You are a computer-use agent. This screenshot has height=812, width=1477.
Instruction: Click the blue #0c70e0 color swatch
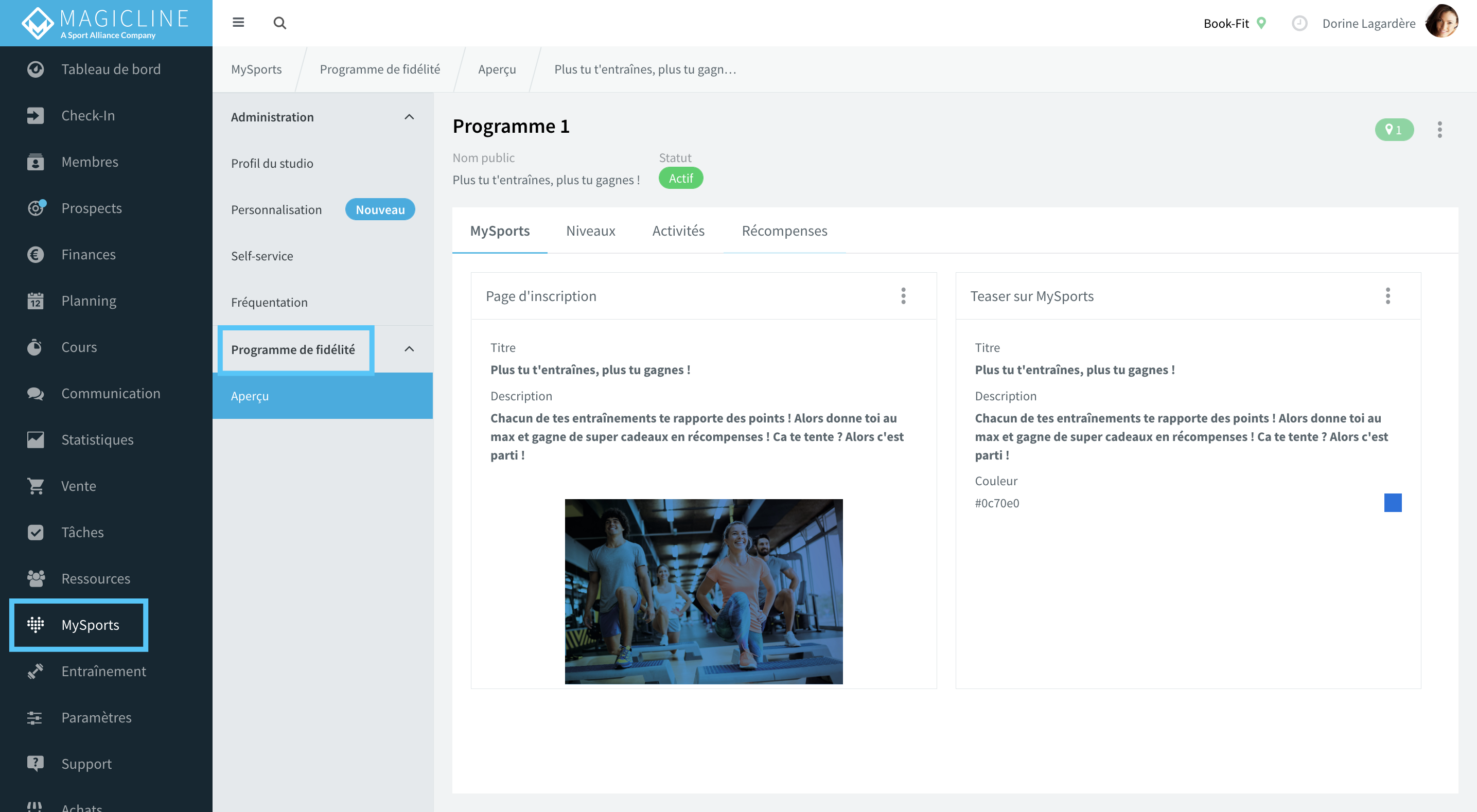pyautogui.click(x=1392, y=503)
